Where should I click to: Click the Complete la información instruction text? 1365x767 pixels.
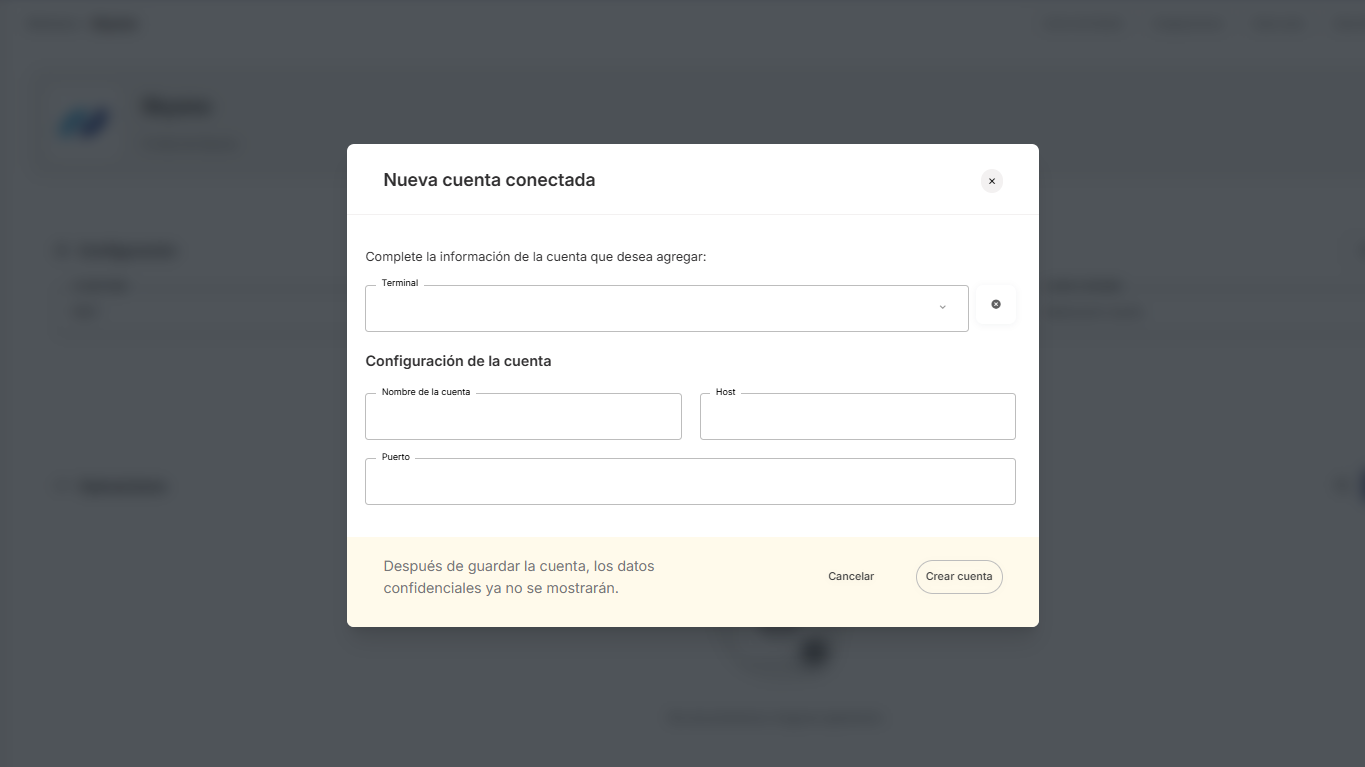536,257
